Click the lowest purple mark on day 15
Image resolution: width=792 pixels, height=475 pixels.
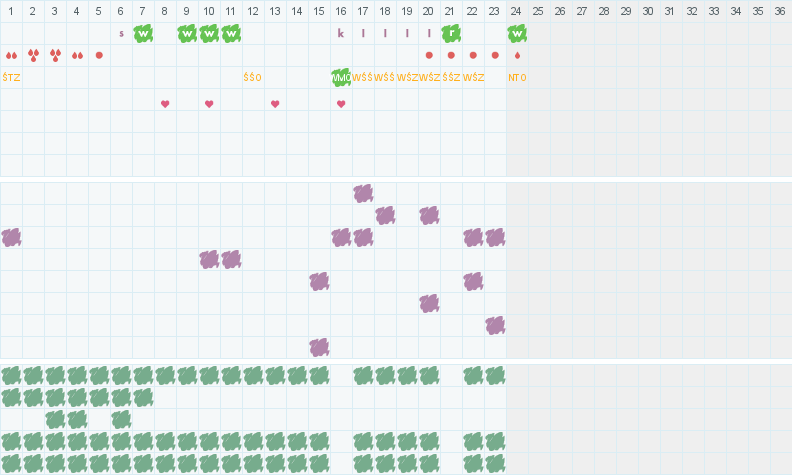319,347
